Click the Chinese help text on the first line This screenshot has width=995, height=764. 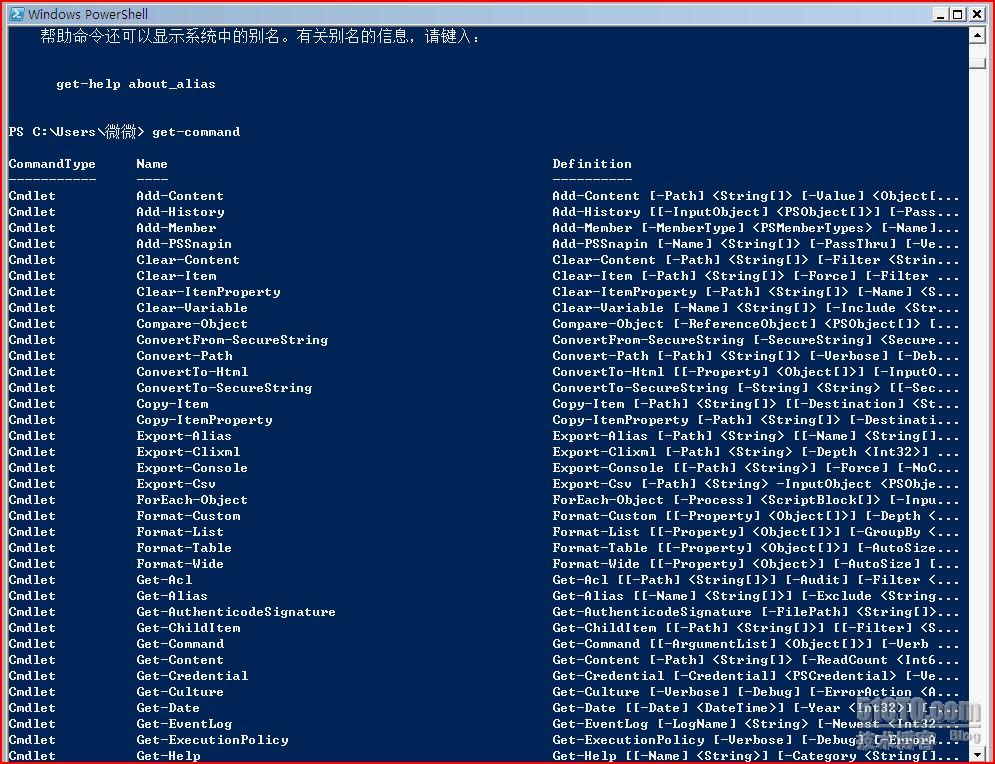[x=260, y=36]
